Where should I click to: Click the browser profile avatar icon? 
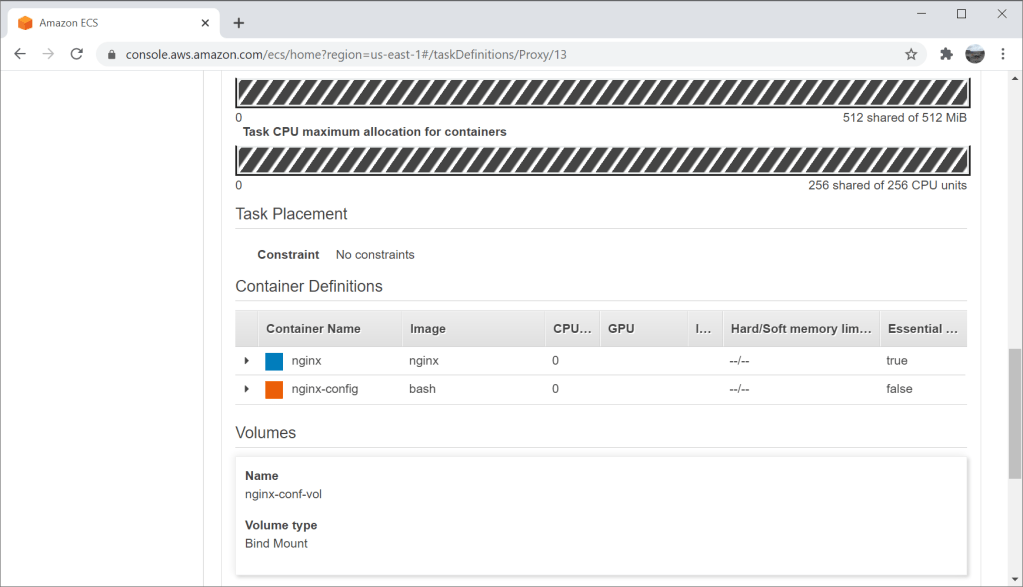click(x=975, y=54)
